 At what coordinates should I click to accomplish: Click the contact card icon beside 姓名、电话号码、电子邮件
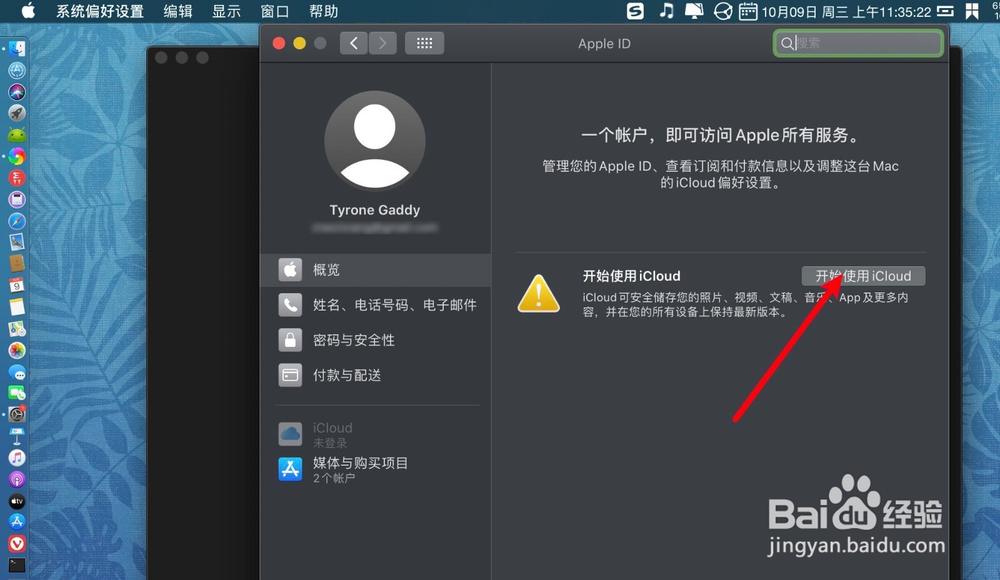coord(290,305)
